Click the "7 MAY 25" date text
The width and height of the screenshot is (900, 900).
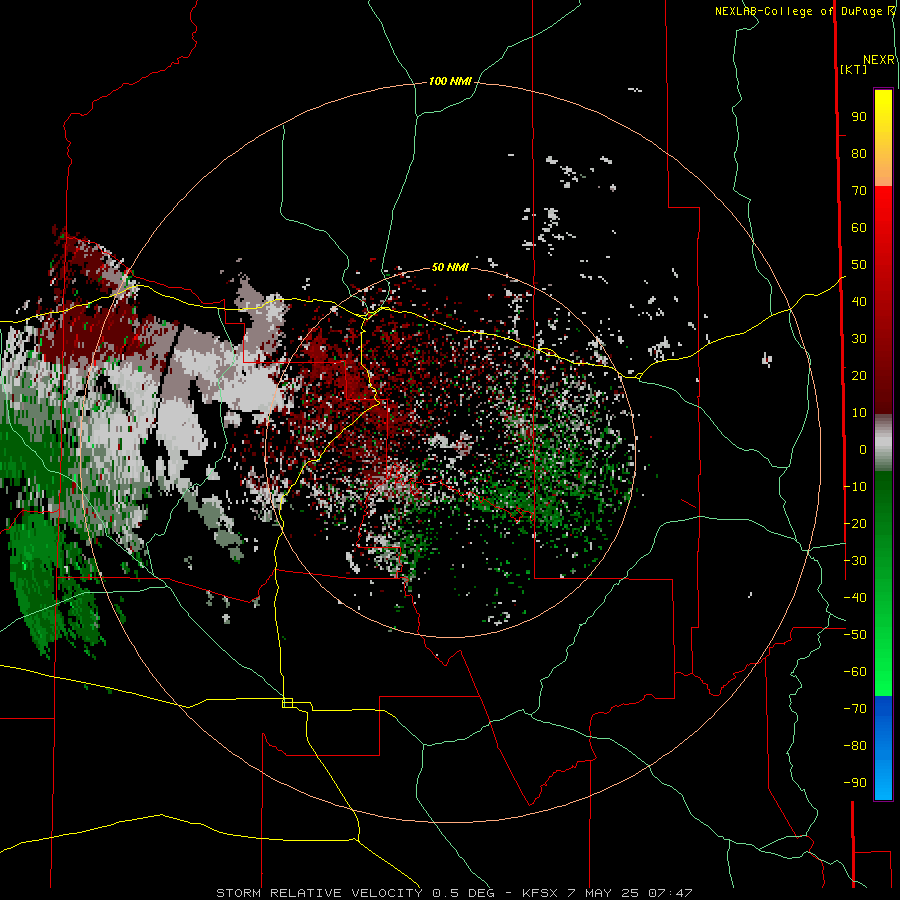(x=604, y=893)
